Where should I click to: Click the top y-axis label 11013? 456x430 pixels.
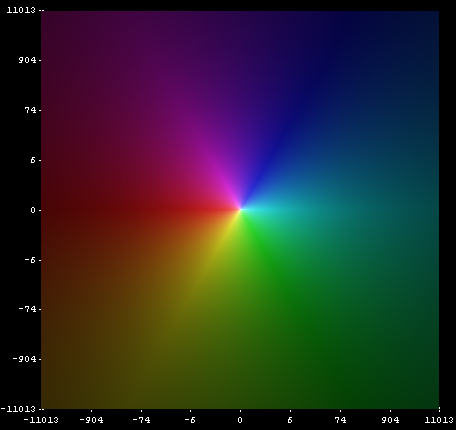coord(21,10)
